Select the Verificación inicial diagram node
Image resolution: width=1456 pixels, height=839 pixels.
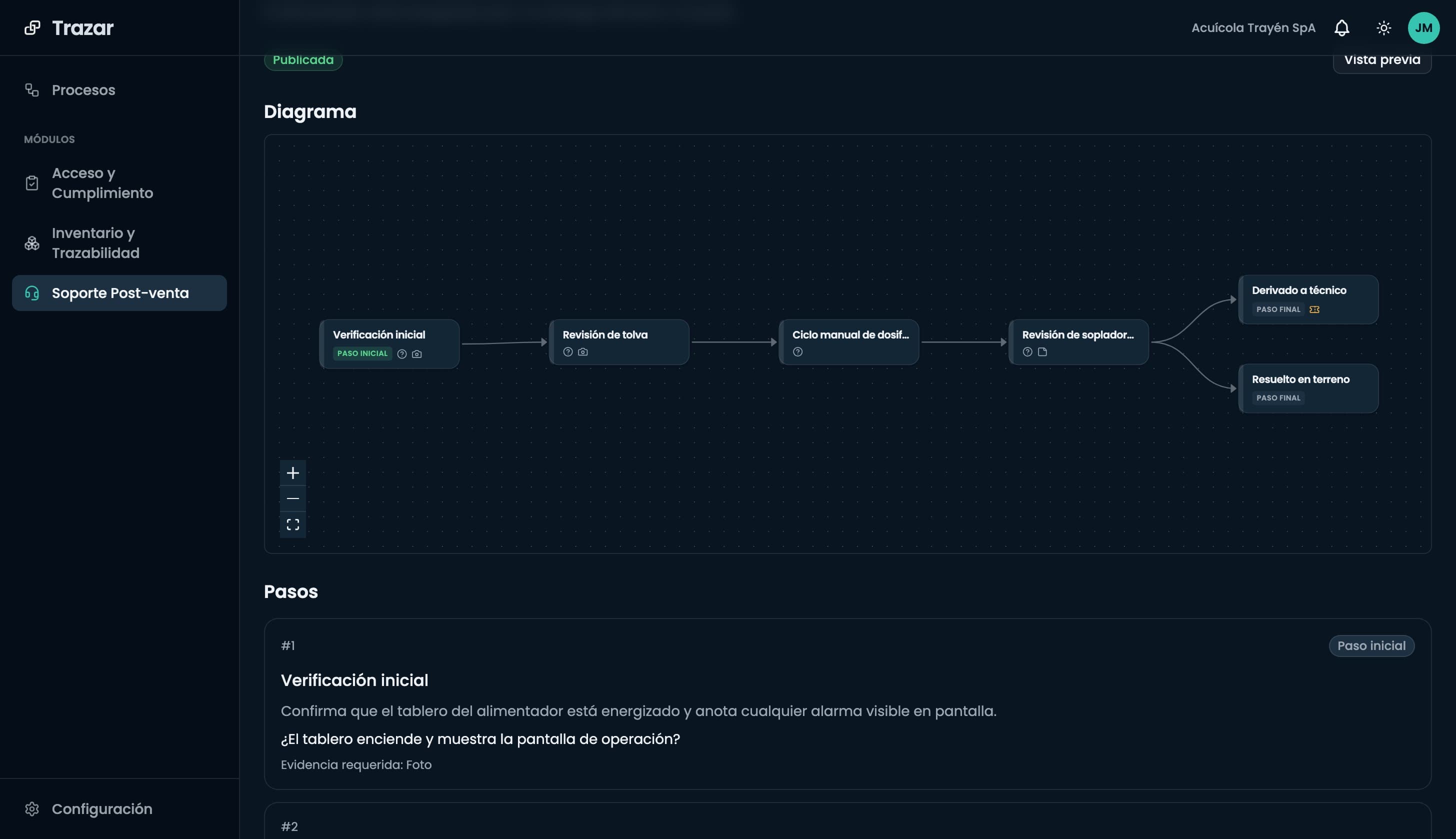pos(389,344)
